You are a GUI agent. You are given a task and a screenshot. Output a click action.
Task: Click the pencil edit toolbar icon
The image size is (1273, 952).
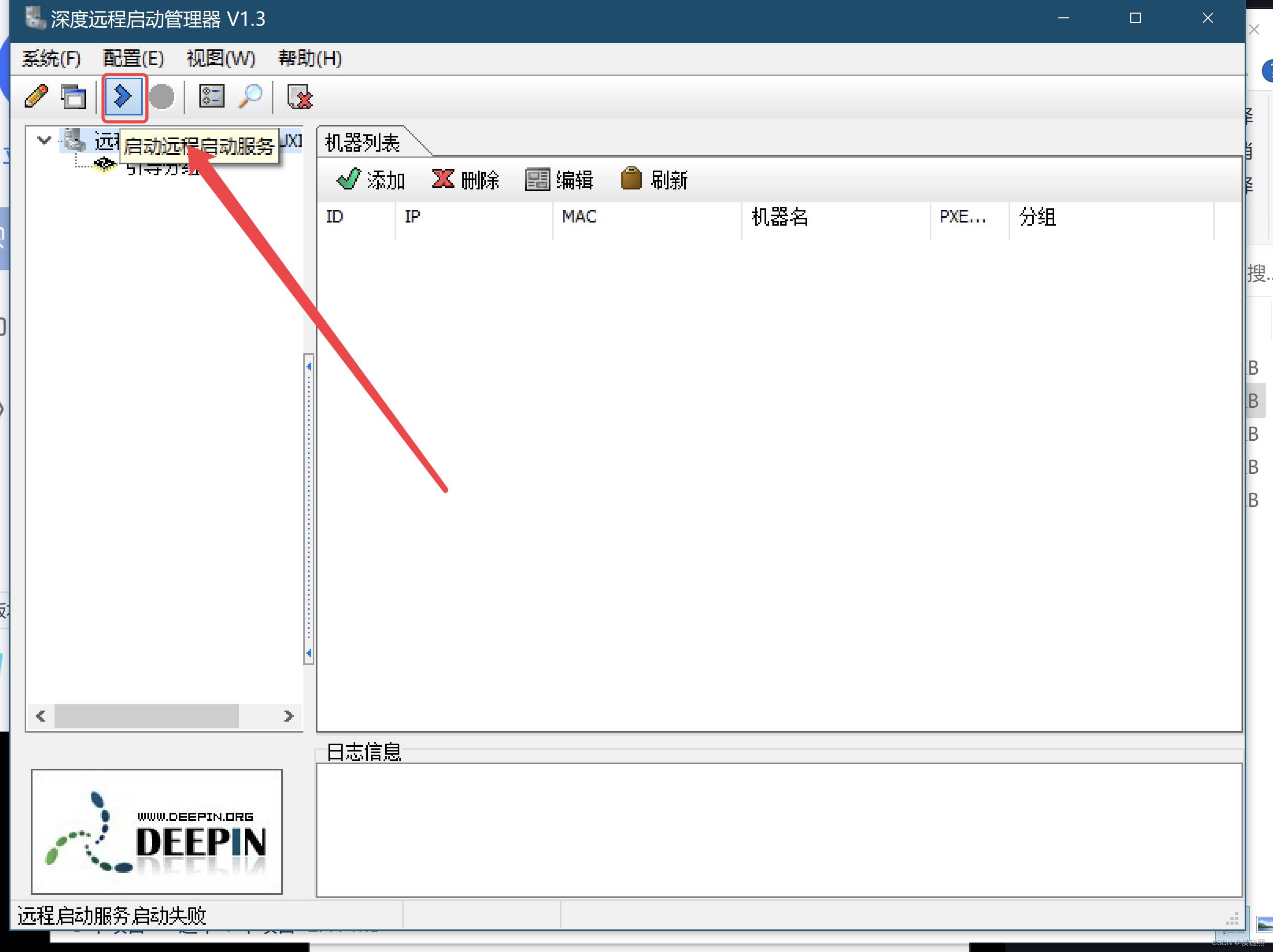(36, 96)
